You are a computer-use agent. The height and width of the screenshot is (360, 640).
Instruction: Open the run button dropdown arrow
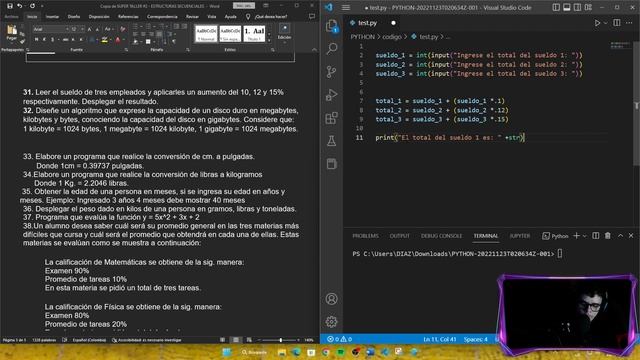click(605, 23)
